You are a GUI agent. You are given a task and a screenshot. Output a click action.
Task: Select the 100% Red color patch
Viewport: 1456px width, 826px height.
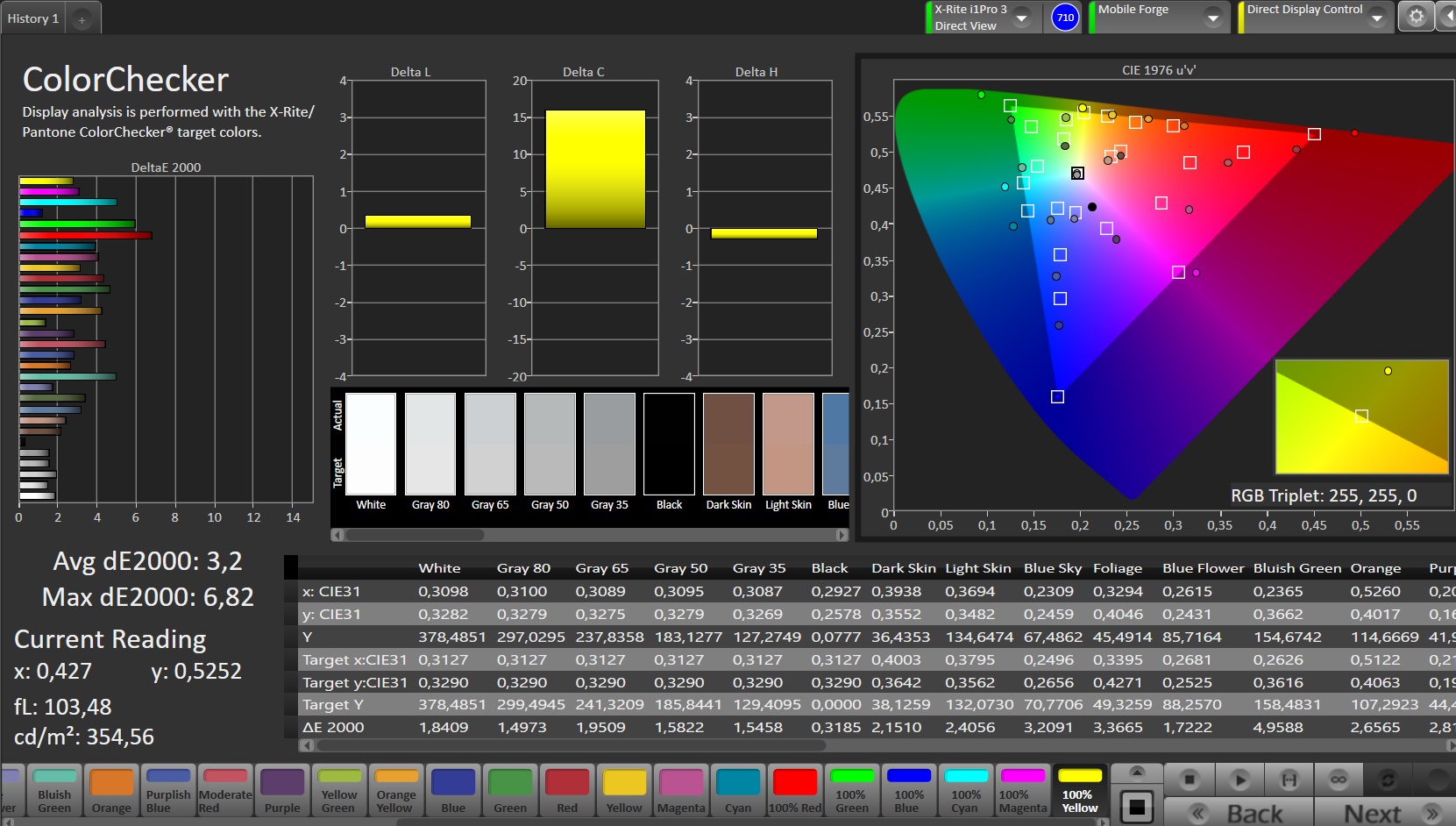(795, 790)
